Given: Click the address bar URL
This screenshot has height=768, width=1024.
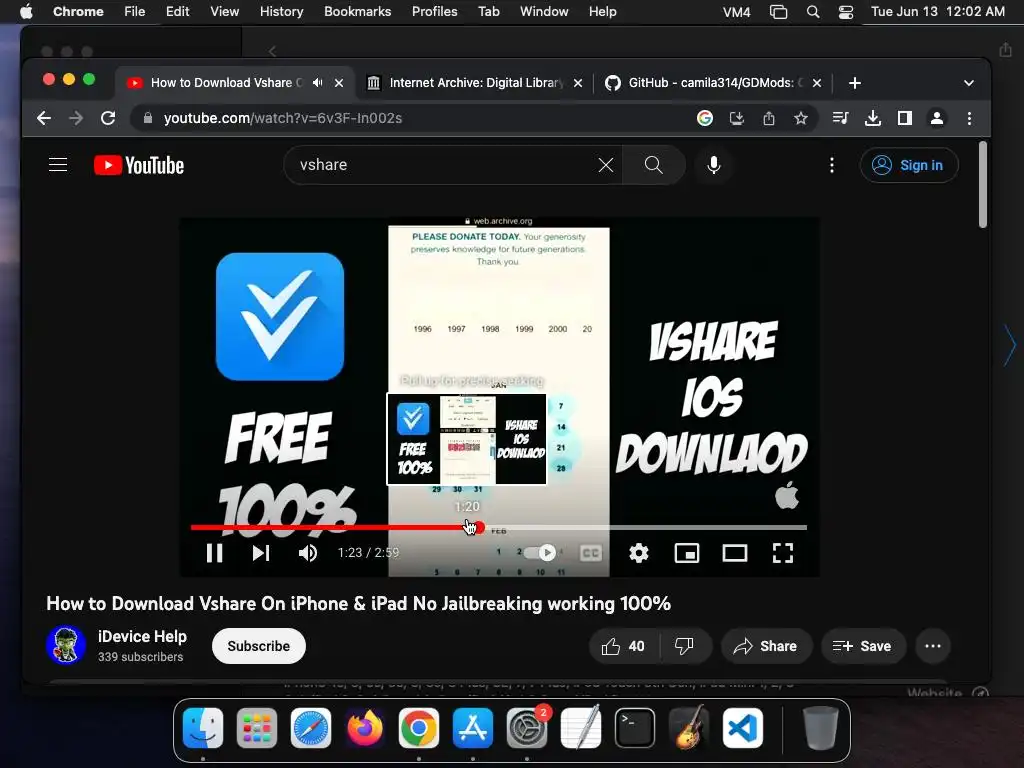Looking at the screenshot, I should point(283,118).
